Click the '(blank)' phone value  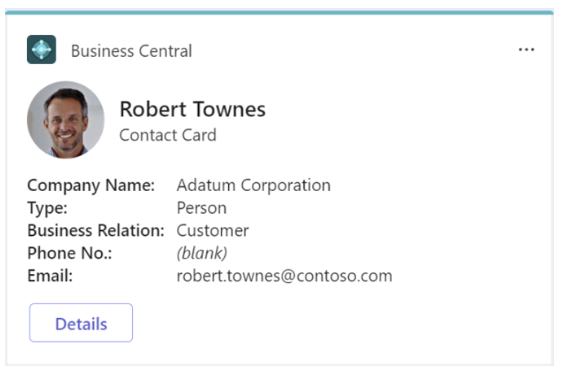[202, 253]
